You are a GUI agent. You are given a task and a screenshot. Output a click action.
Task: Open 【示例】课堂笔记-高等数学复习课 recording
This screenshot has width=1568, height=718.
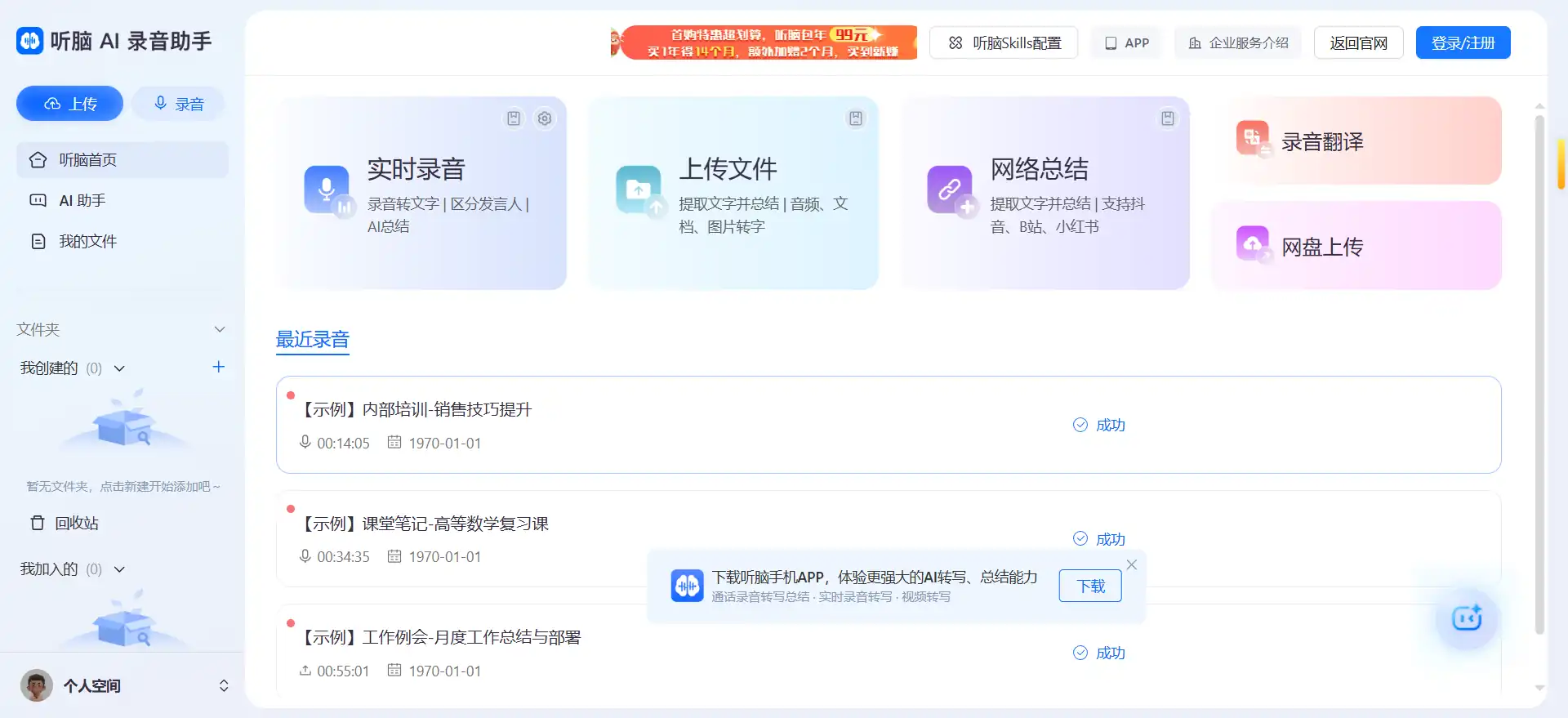click(889, 538)
